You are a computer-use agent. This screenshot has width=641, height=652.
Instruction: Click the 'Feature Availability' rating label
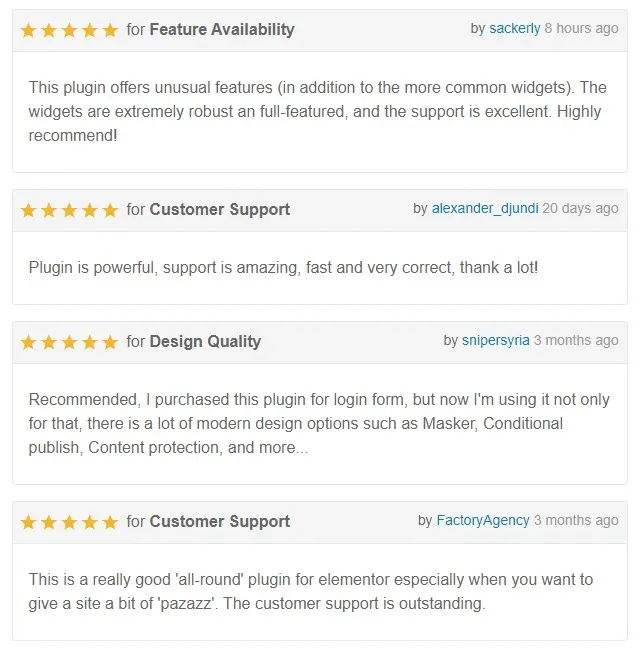[x=221, y=29]
